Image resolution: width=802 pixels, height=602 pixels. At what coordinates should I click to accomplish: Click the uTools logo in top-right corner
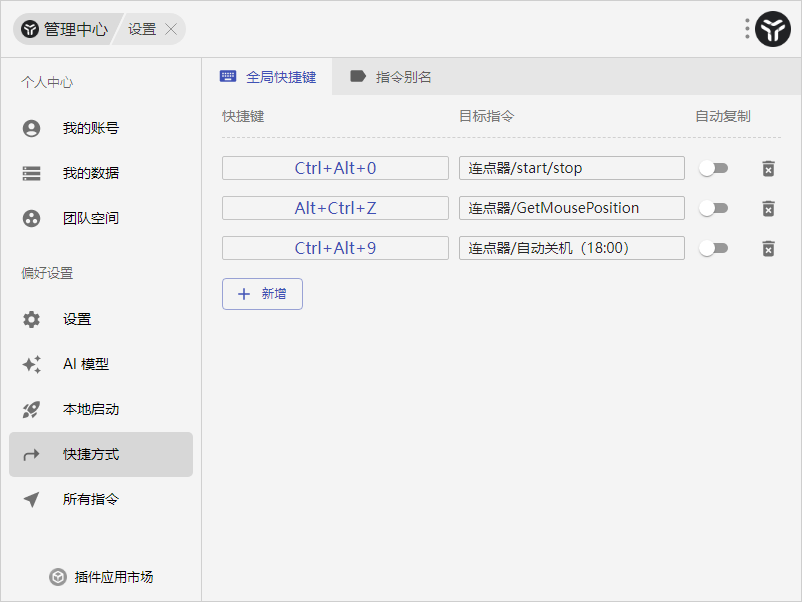773,30
